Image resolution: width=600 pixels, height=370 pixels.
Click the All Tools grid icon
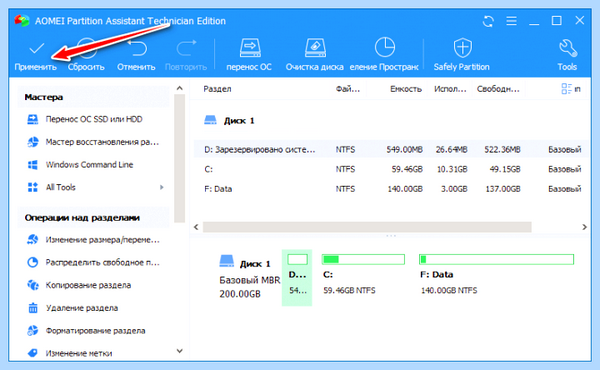(33, 187)
